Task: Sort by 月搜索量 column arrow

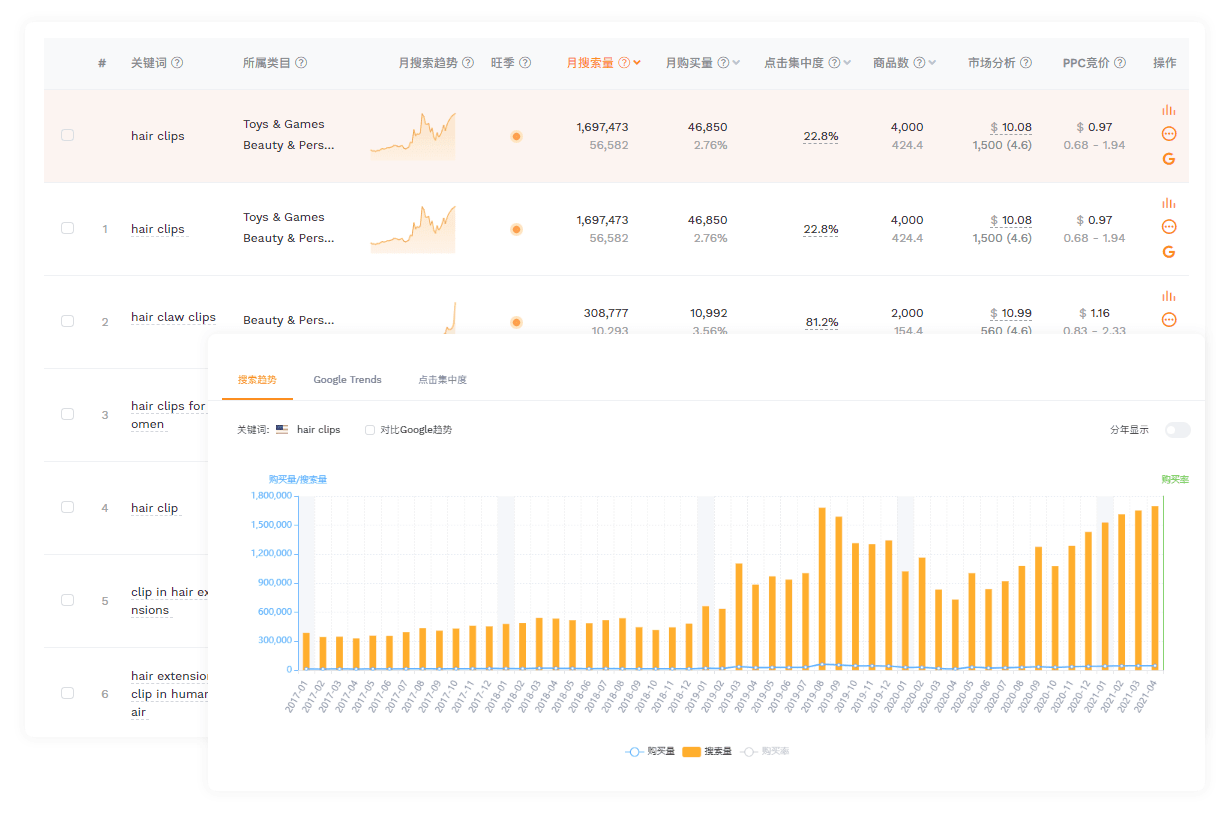Action: [x=637, y=63]
